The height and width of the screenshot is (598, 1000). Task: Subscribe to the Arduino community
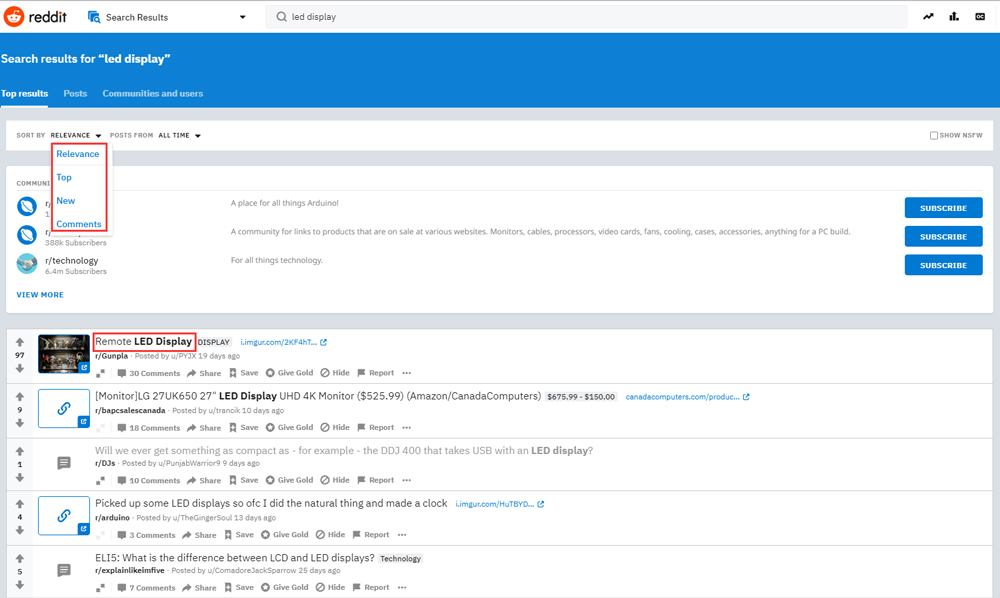coord(943,208)
